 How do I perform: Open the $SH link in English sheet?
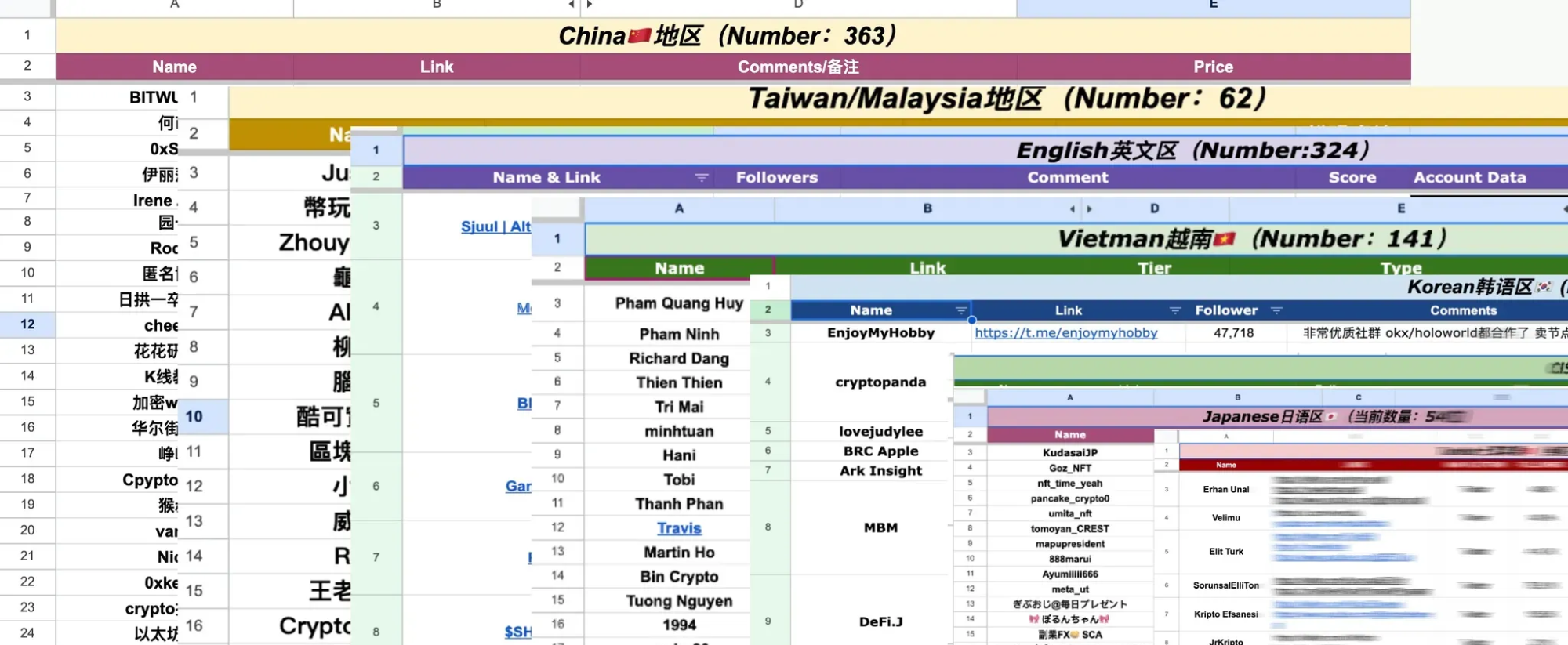tap(517, 632)
